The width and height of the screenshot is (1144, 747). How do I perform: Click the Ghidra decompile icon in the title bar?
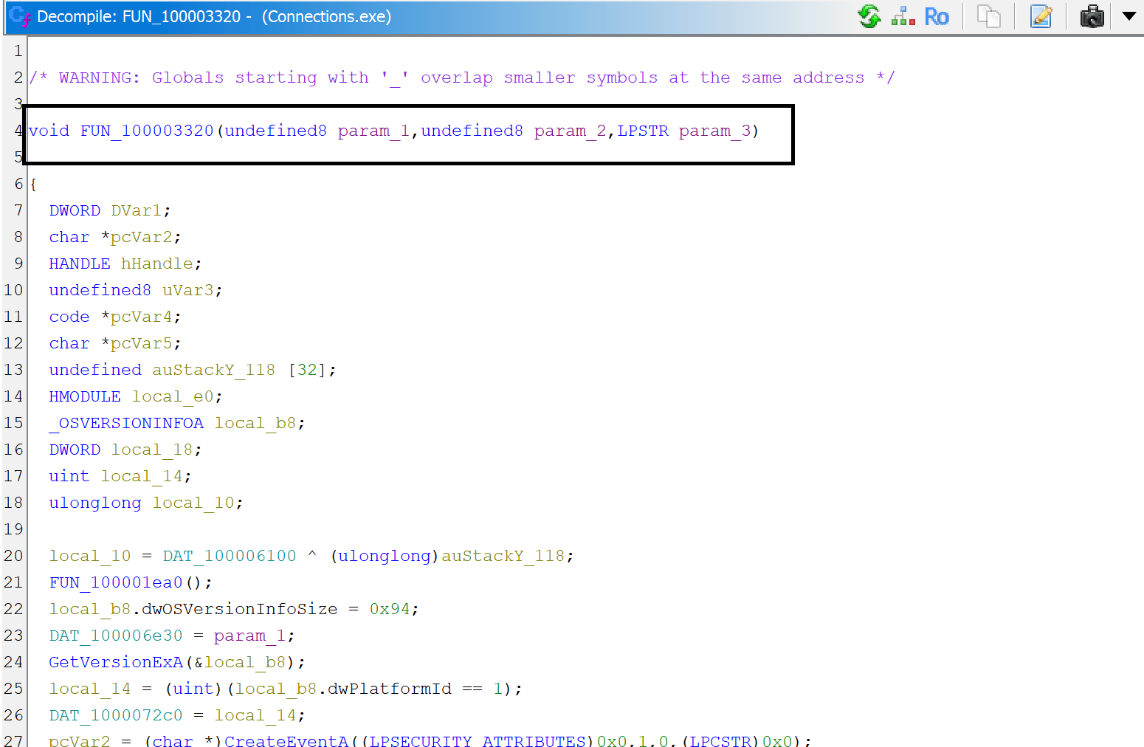tap(20, 16)
